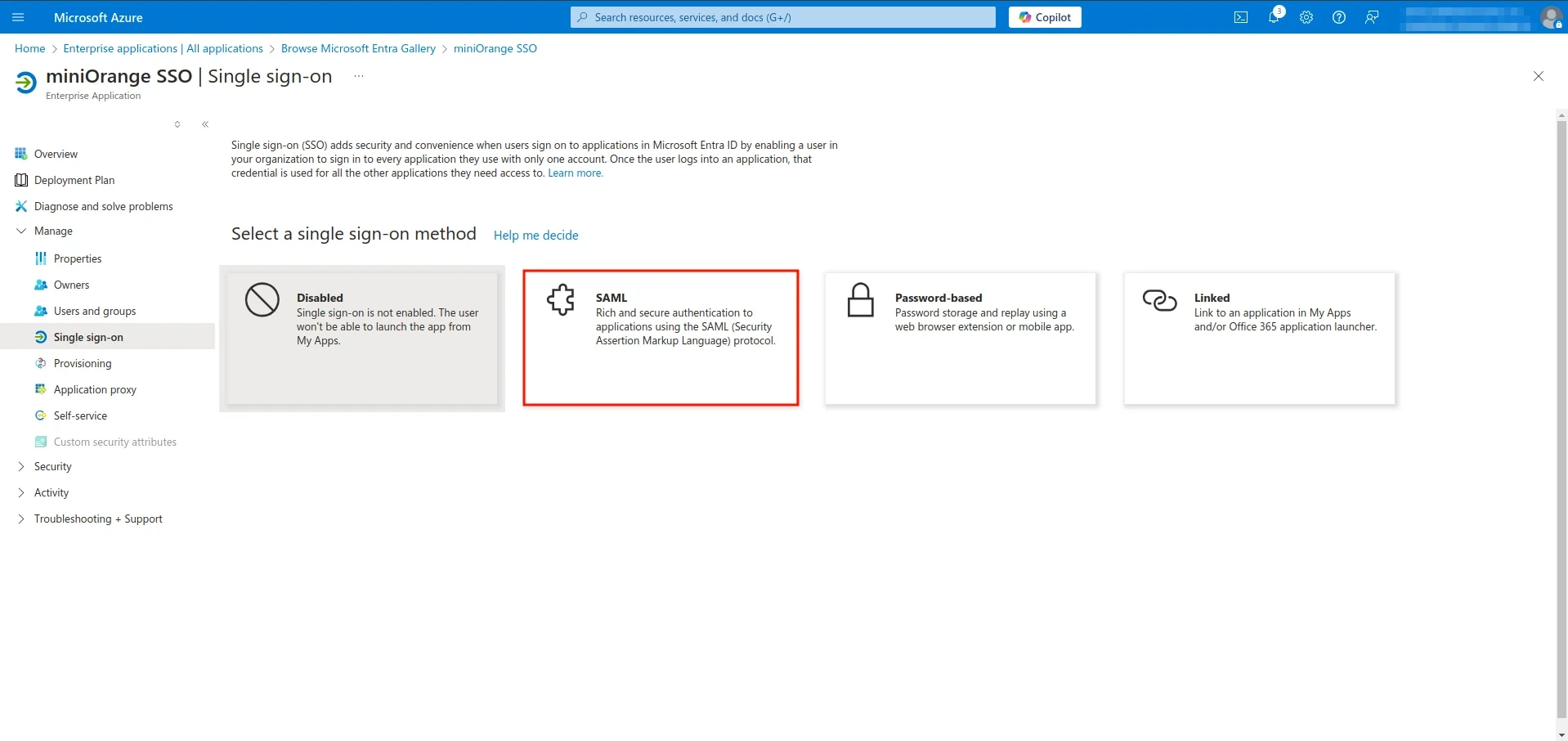This screenshot has width=1568, height=741.
Task: Open the account avatar menu
Action: click(x=1552, y=17)
